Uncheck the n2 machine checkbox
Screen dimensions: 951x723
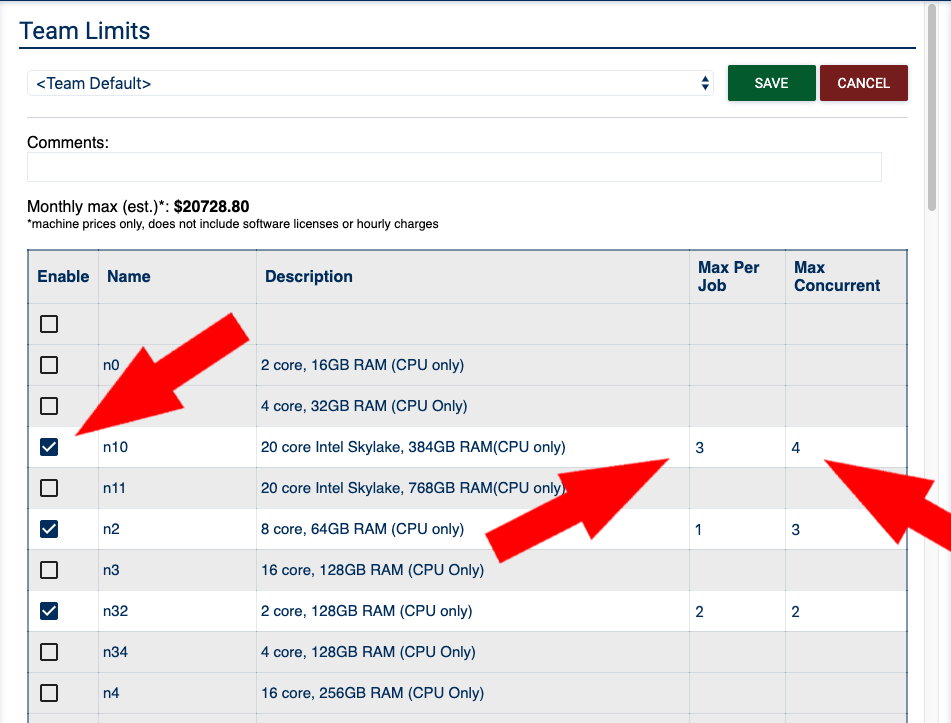[x=49, y=529]
